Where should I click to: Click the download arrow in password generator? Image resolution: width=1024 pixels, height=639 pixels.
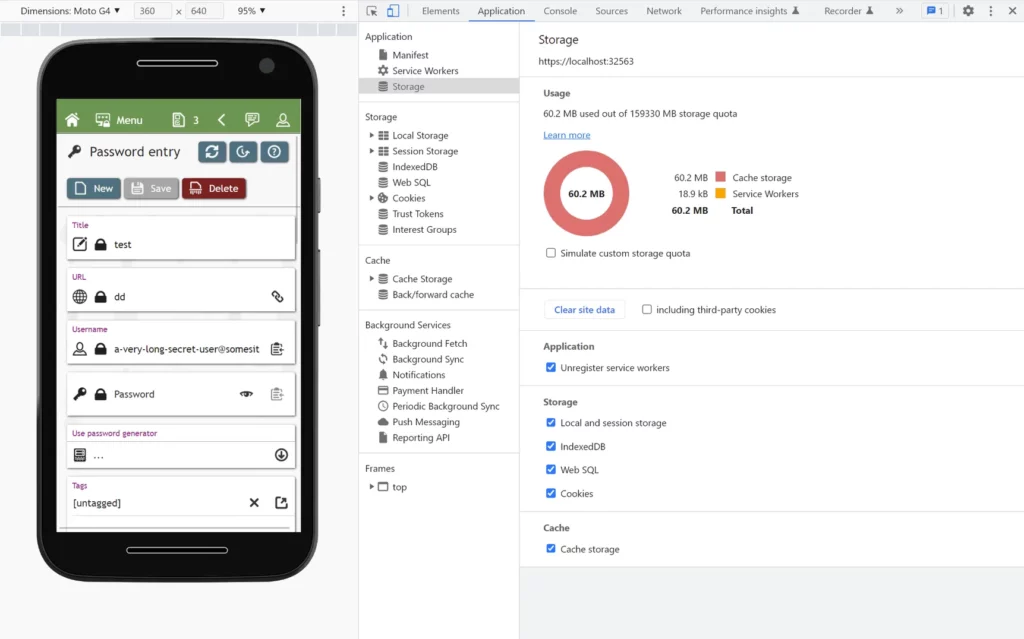pyautogui.click(x=281, y=455)
